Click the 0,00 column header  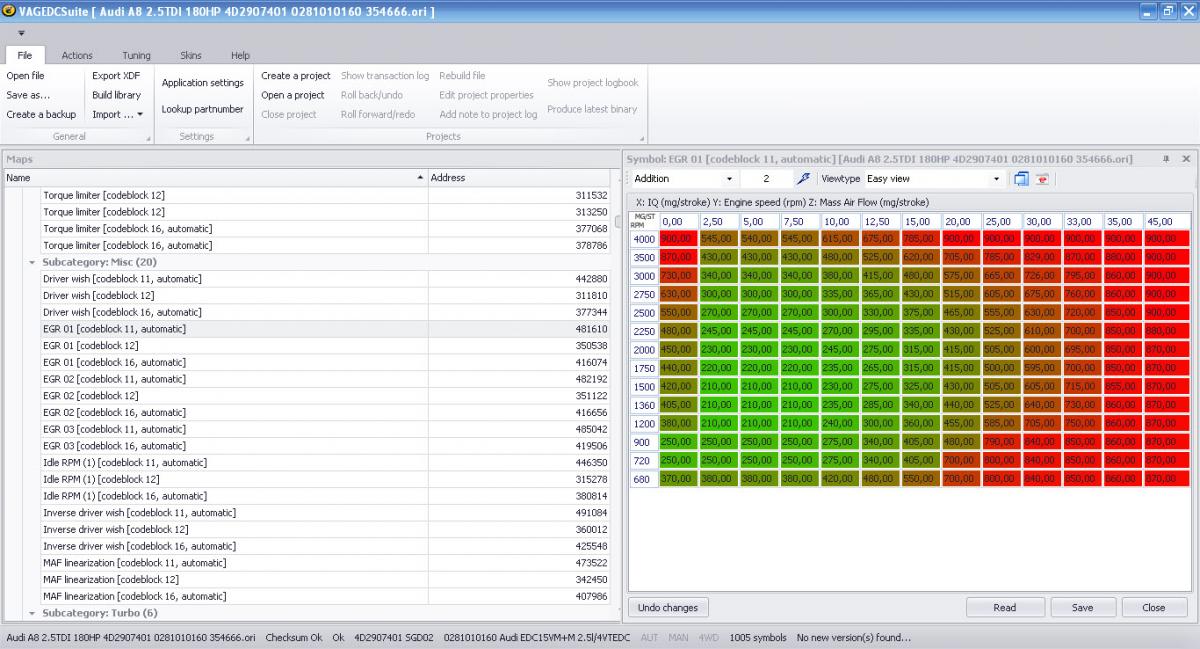point(678,221)
